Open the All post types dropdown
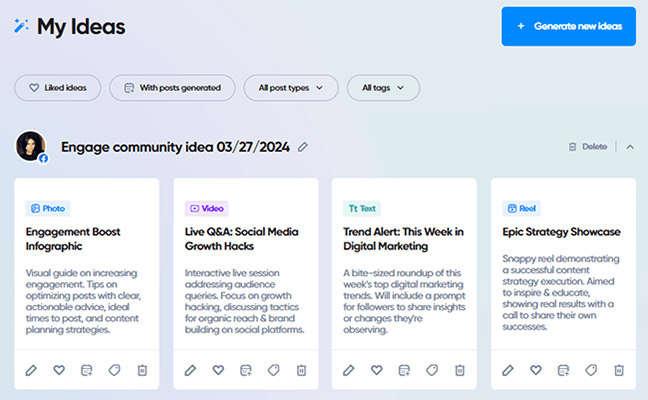 291,88
